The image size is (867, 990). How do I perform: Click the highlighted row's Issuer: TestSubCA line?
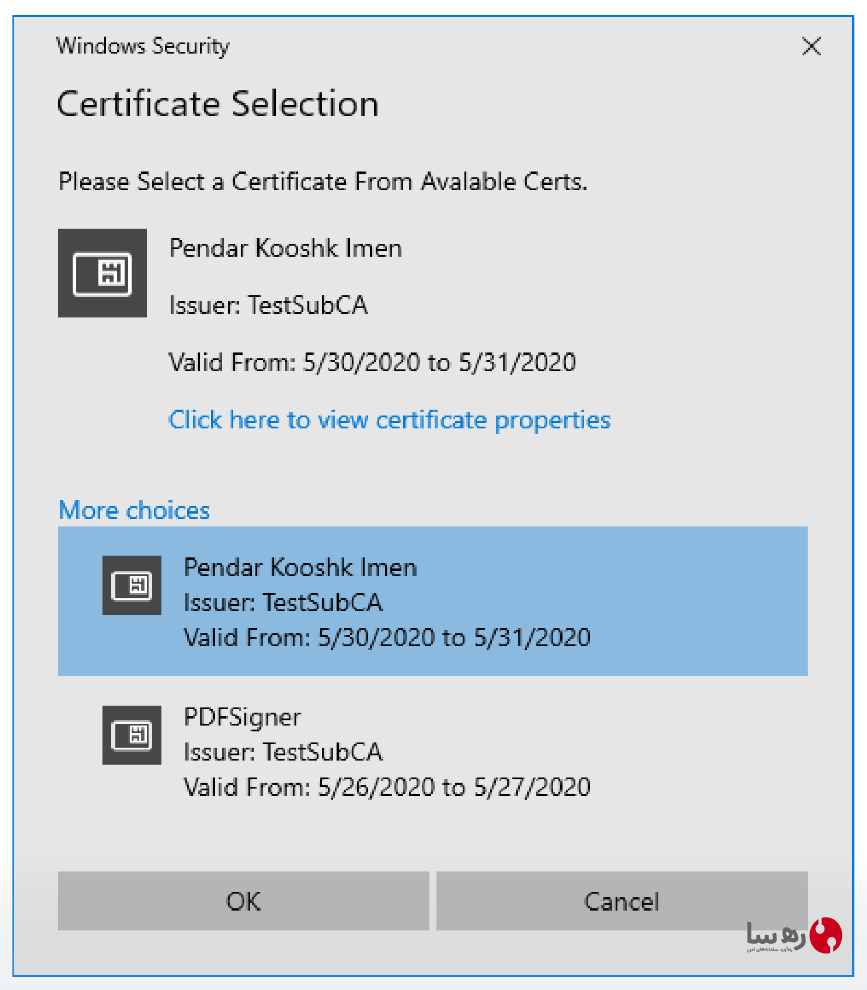[x=283, y=602]
